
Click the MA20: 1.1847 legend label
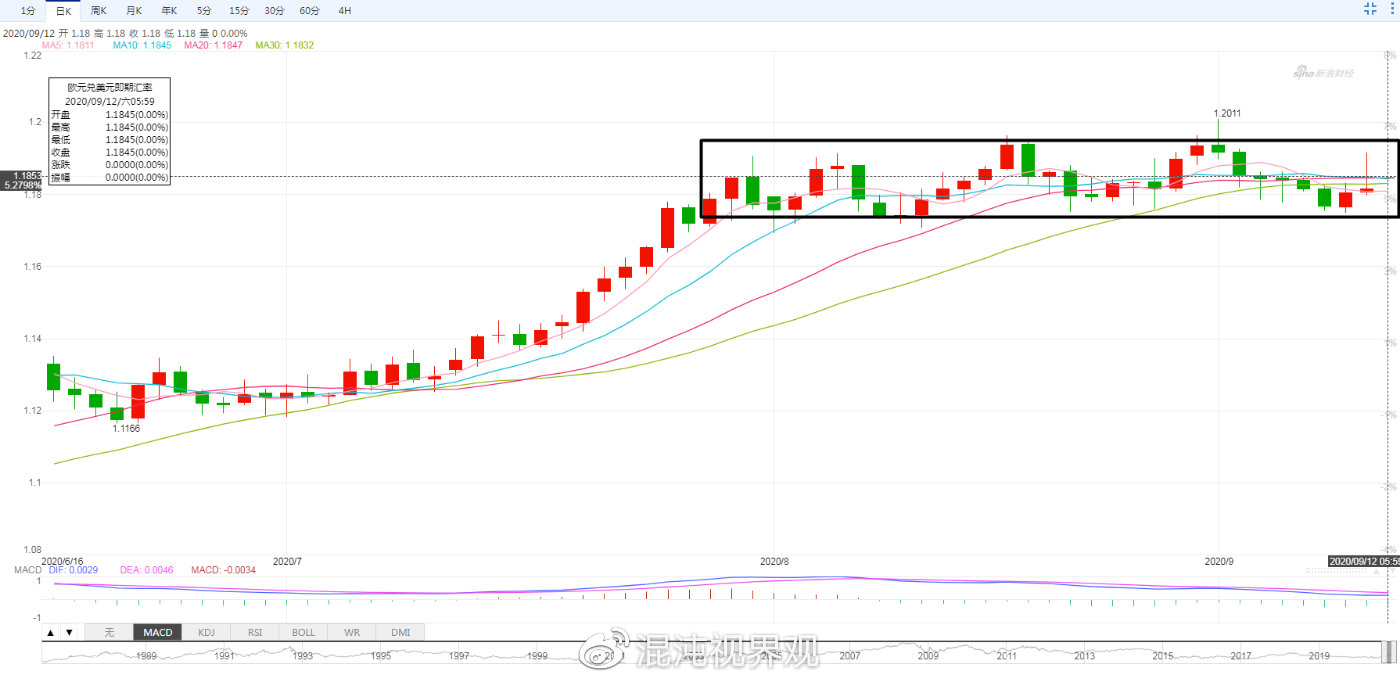tap(213, 45)
